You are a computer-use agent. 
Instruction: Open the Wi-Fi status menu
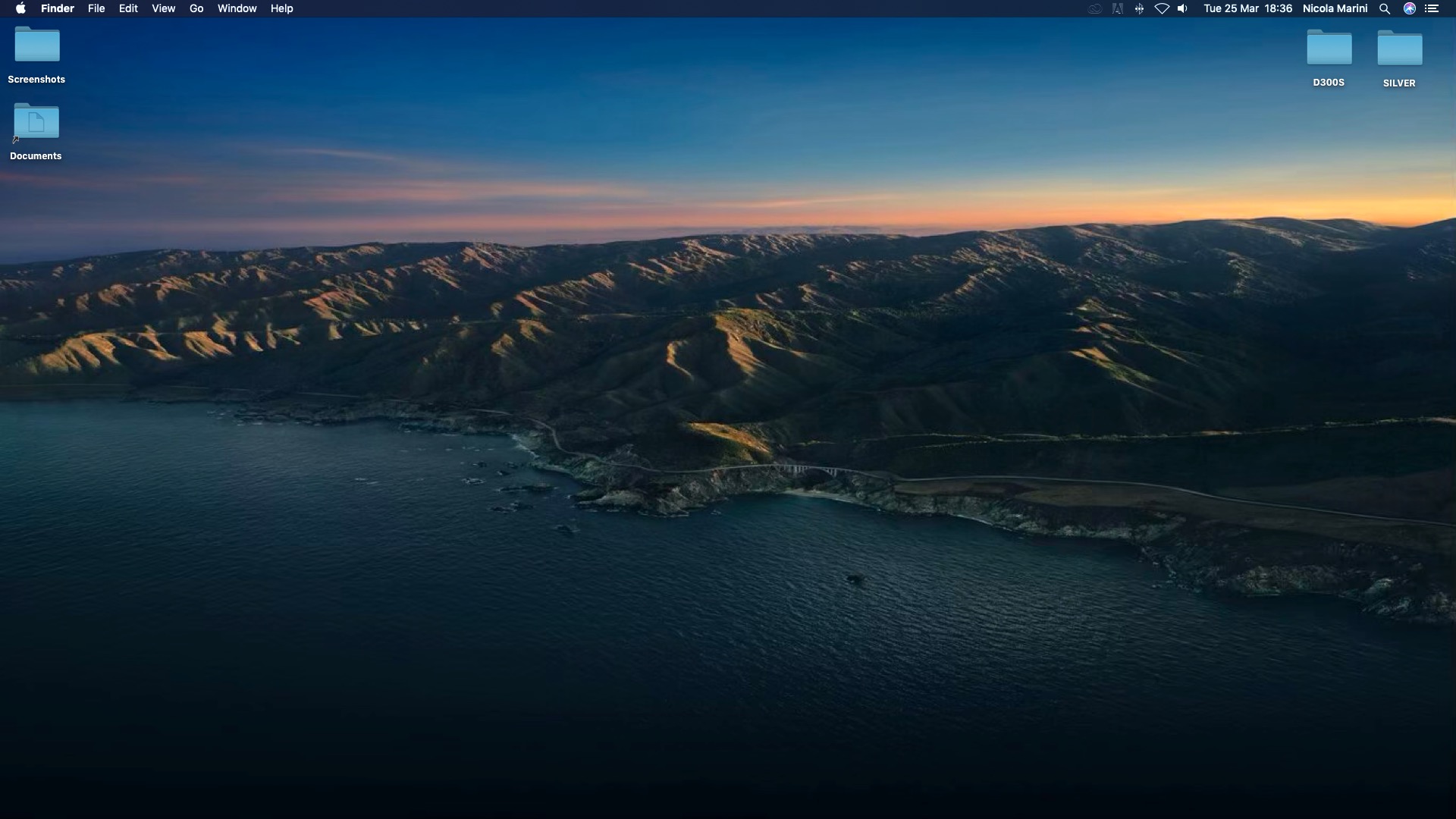tap(1162, 8)
